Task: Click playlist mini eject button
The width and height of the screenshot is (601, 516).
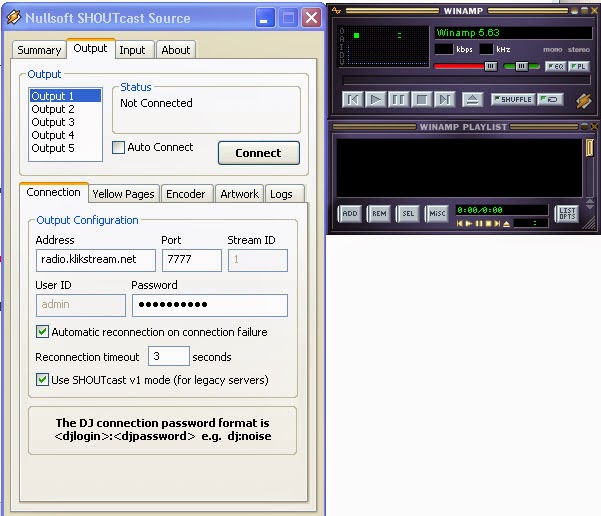Action: (x=506, y=223)
